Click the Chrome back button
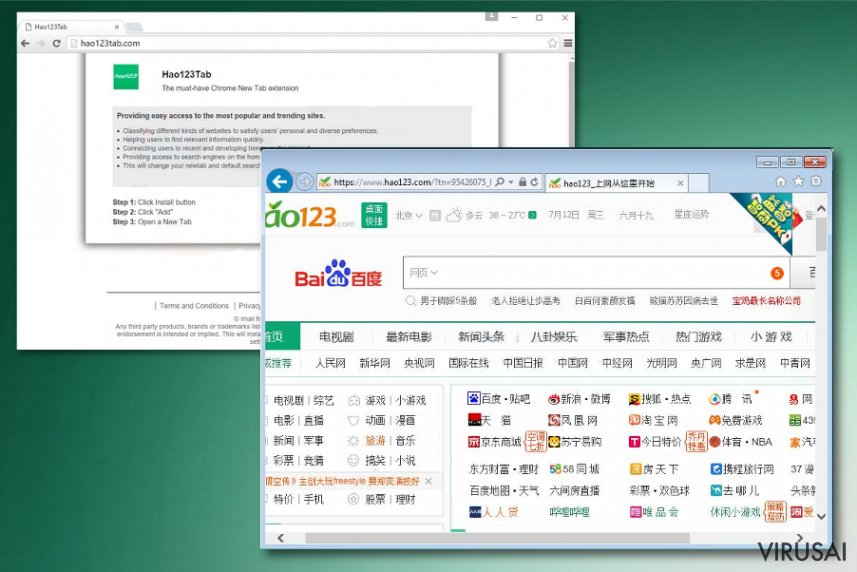This screenshot has height=572, width=857. [x=25, y=43]
